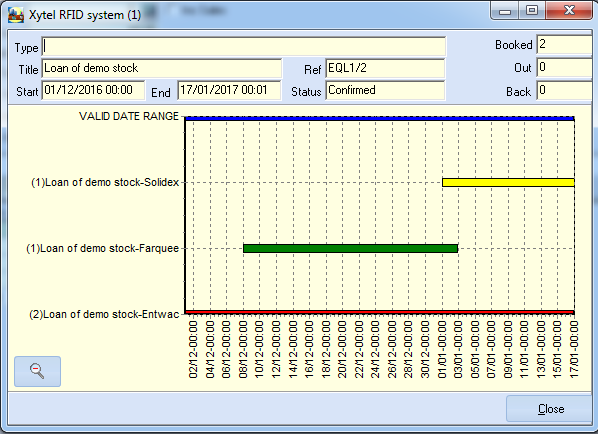
Task: Click the Start date field
Action: point(93,90)
